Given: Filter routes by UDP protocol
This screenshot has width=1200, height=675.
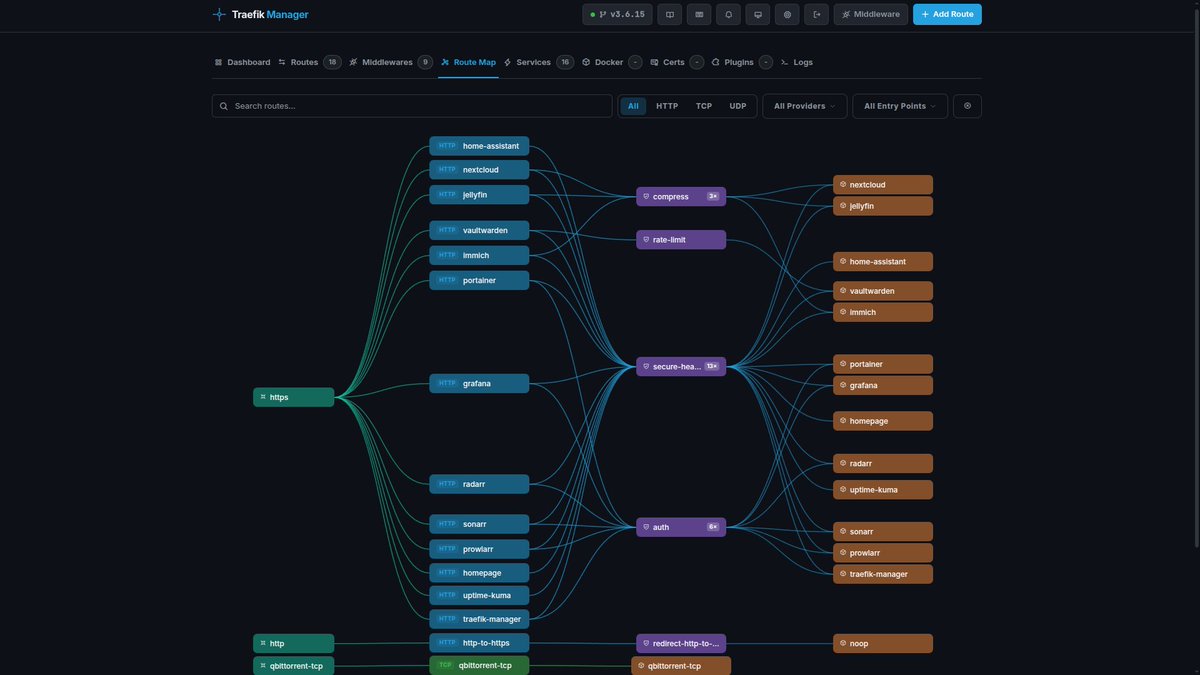Looking at the screenshot, I should coord(738,106).
